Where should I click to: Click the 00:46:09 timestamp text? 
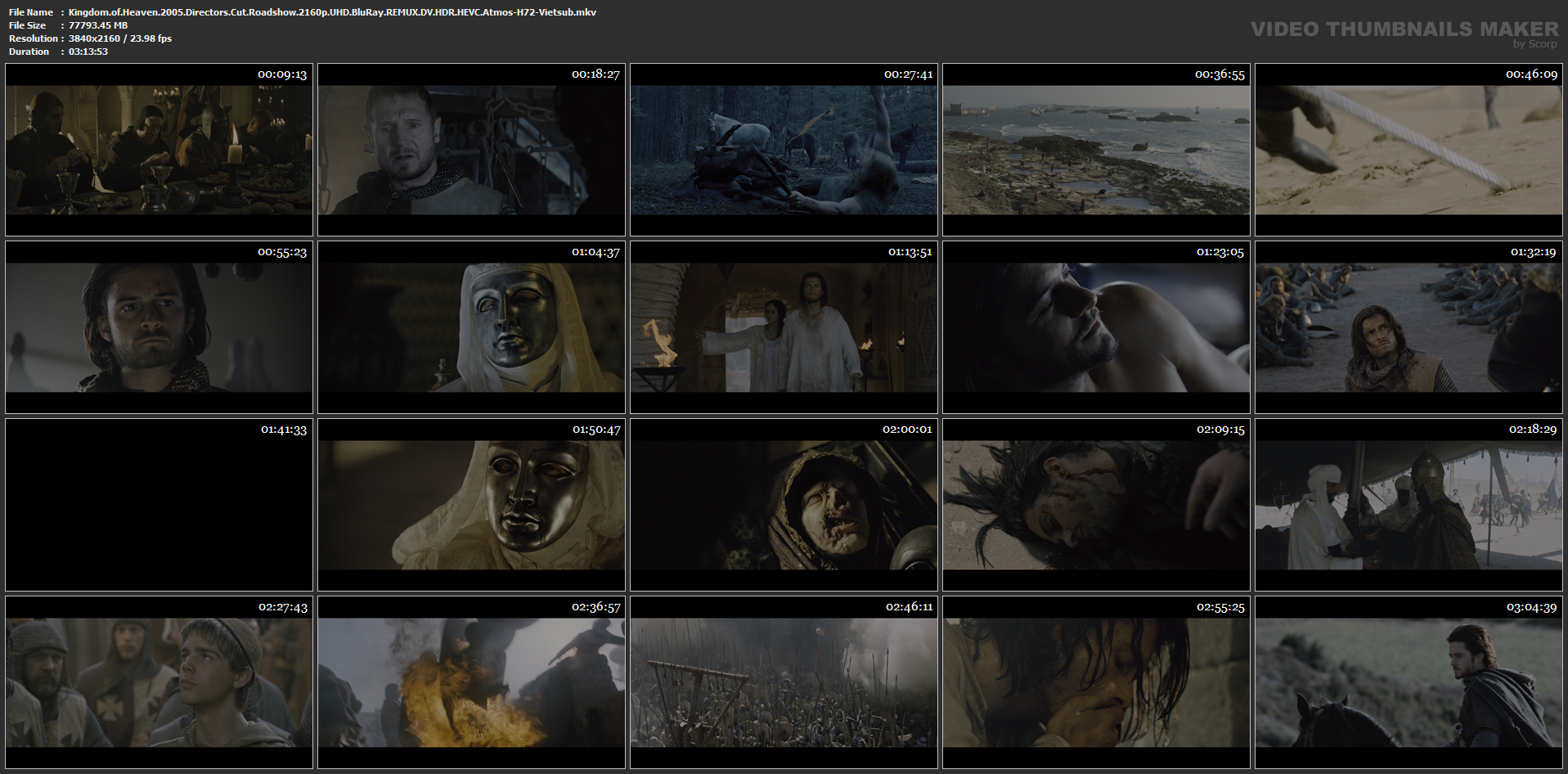1531,74
